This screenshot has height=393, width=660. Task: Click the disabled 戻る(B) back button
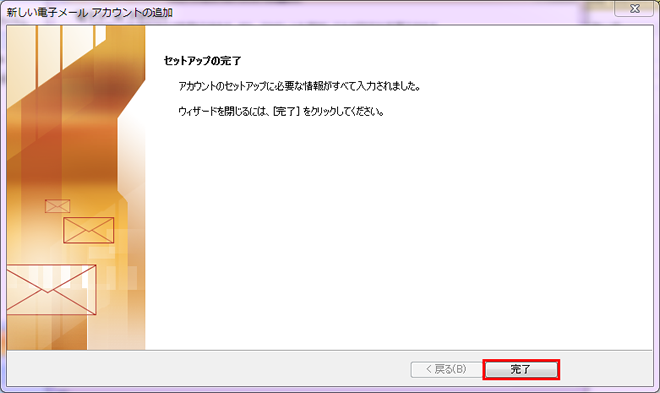pos(446,369)
